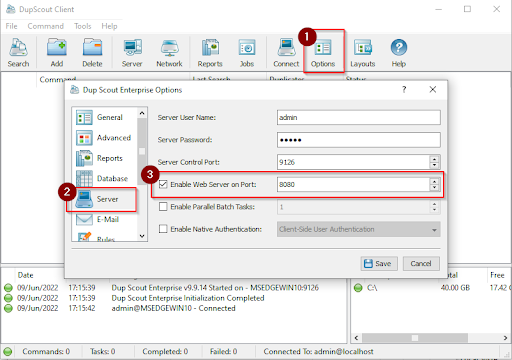Decrease the Server Control Port value
The height and width of the screenshot is (360, 512).
(x=434, y=165)
